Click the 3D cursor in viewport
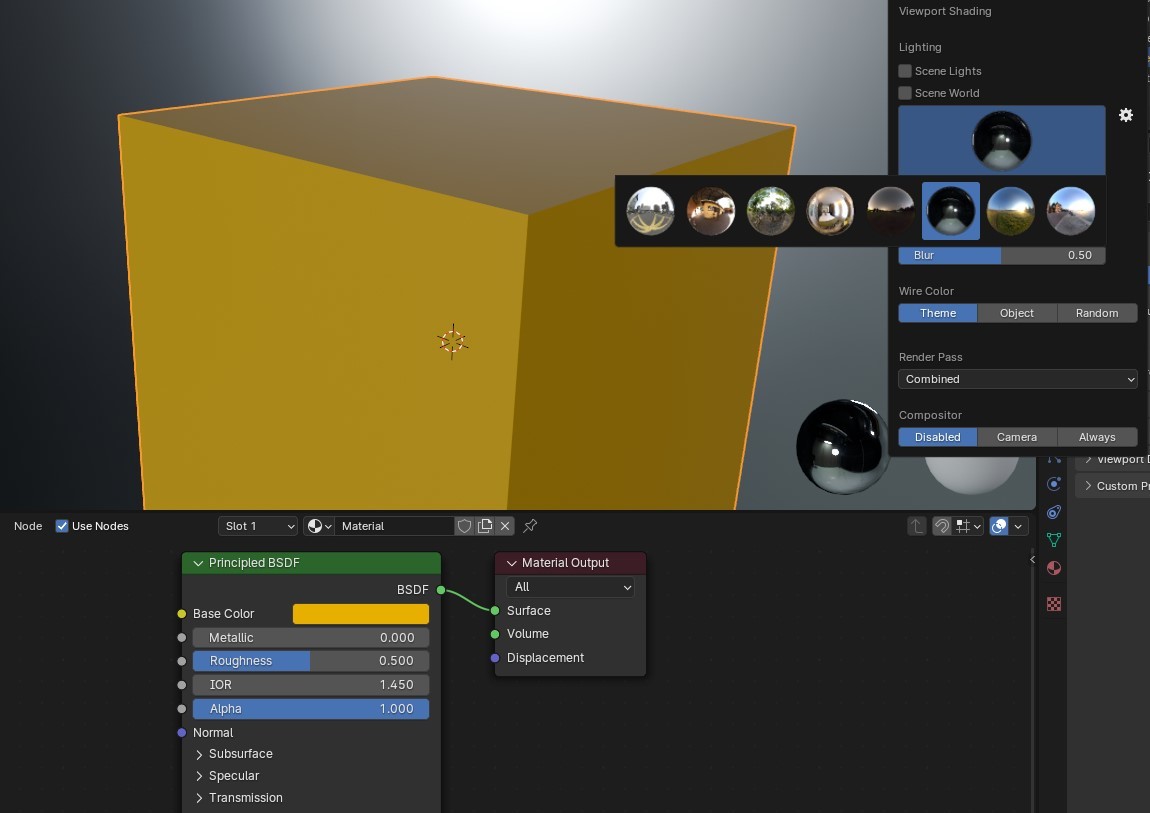The height and width of the screenshot is (813, 1150). pos(453,341)
